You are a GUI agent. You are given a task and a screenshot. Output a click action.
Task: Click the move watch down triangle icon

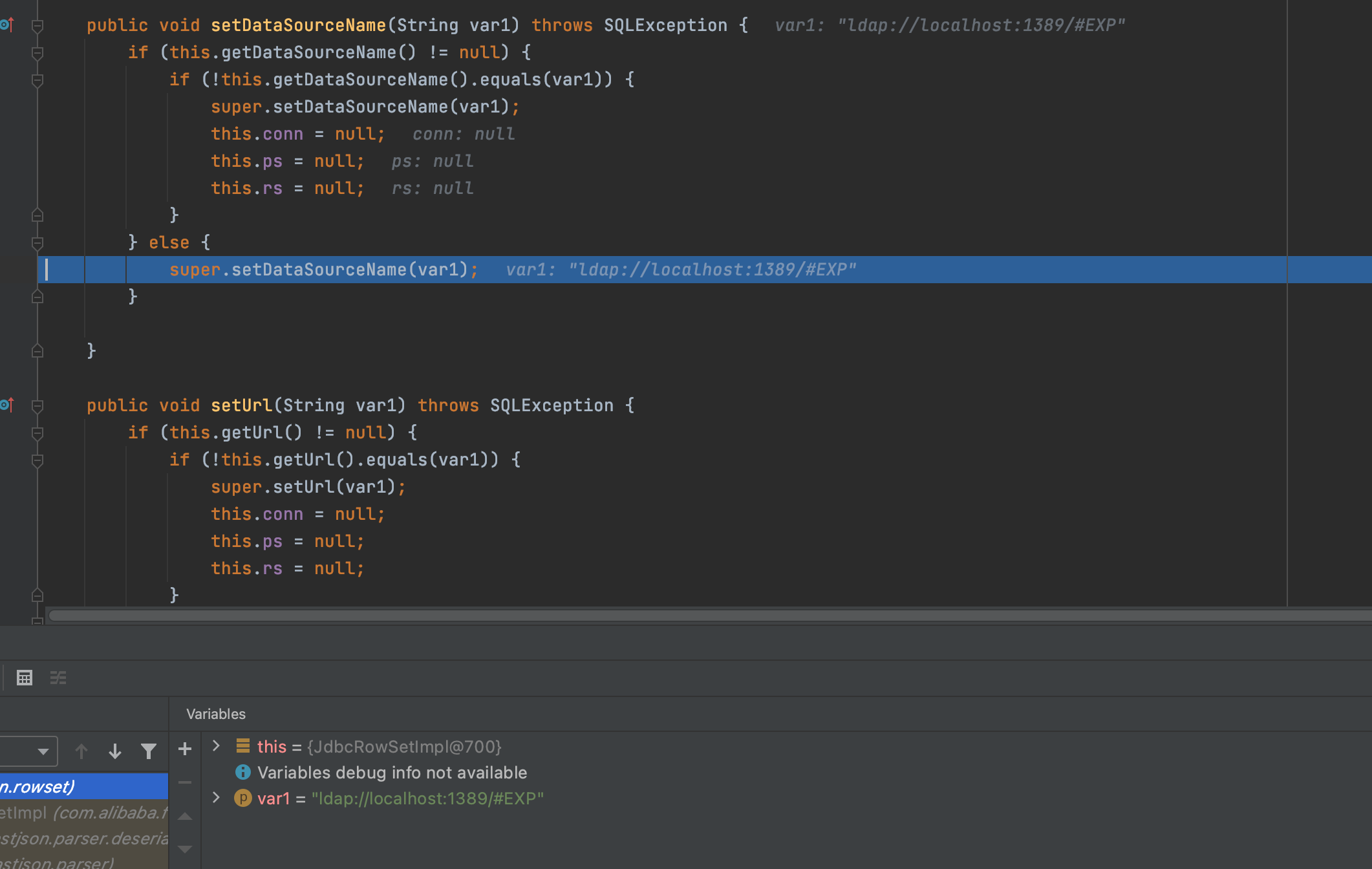pyautogui.click(x=185, y=849)
